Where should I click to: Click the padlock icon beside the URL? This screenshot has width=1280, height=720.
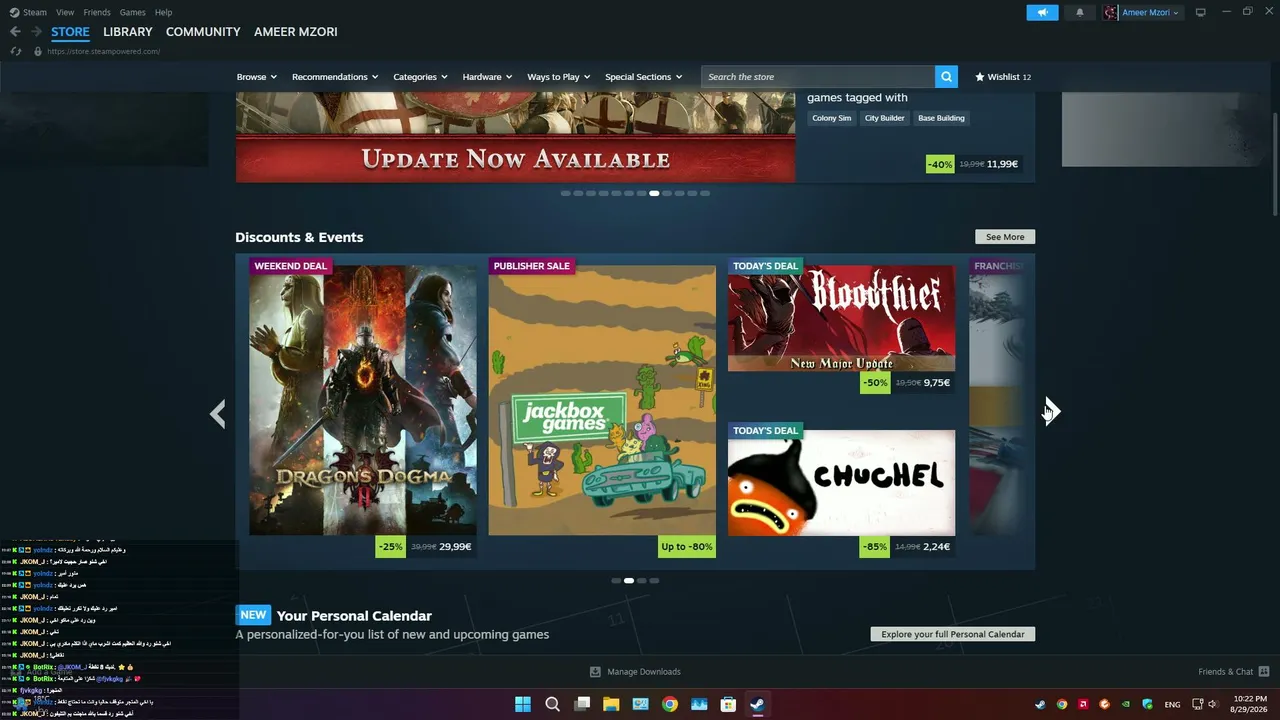coord(38,51)
